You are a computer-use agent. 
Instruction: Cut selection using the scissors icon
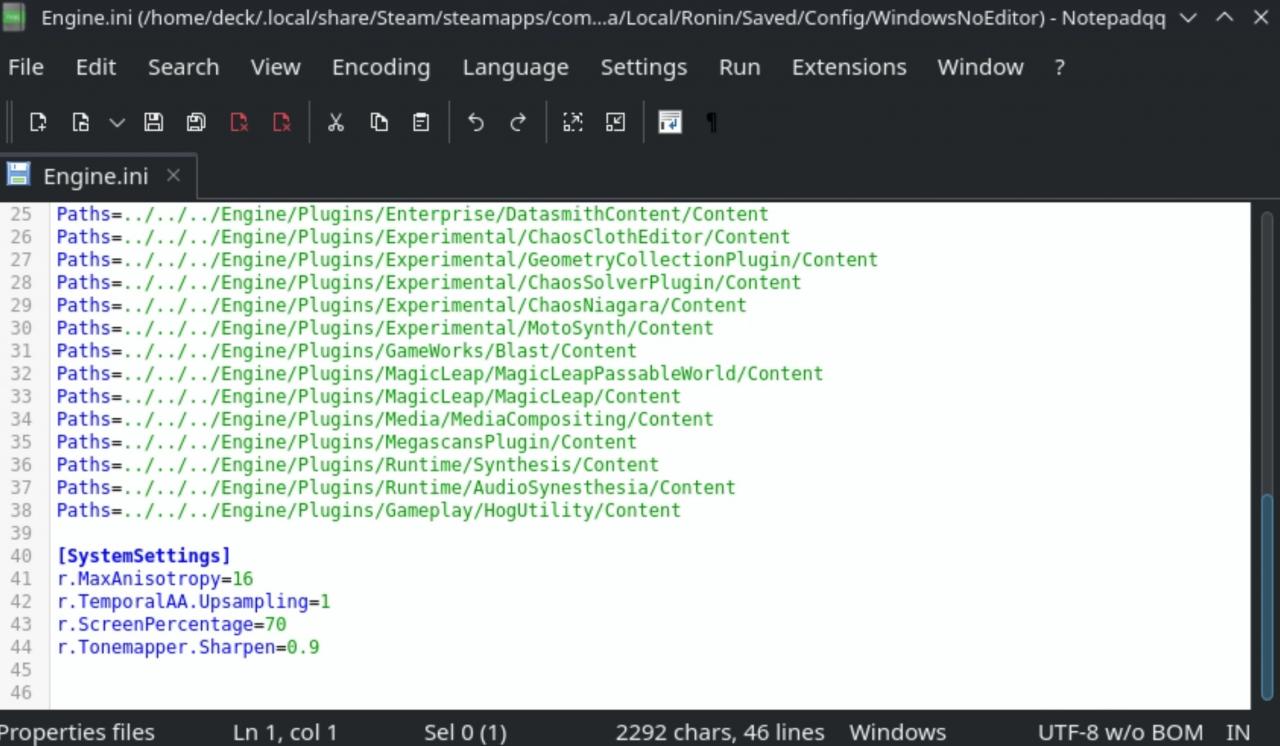click(x=336, y=122)
